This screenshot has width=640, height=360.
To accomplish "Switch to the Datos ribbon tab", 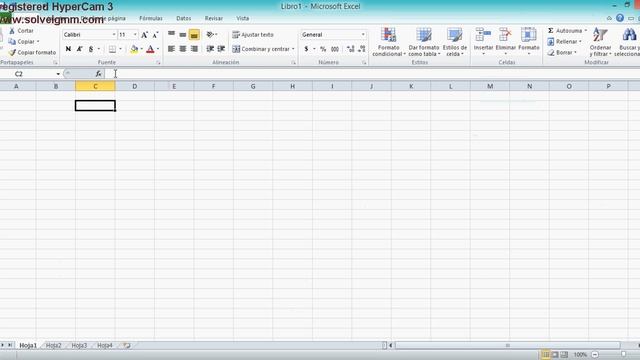I will point(184,18).
